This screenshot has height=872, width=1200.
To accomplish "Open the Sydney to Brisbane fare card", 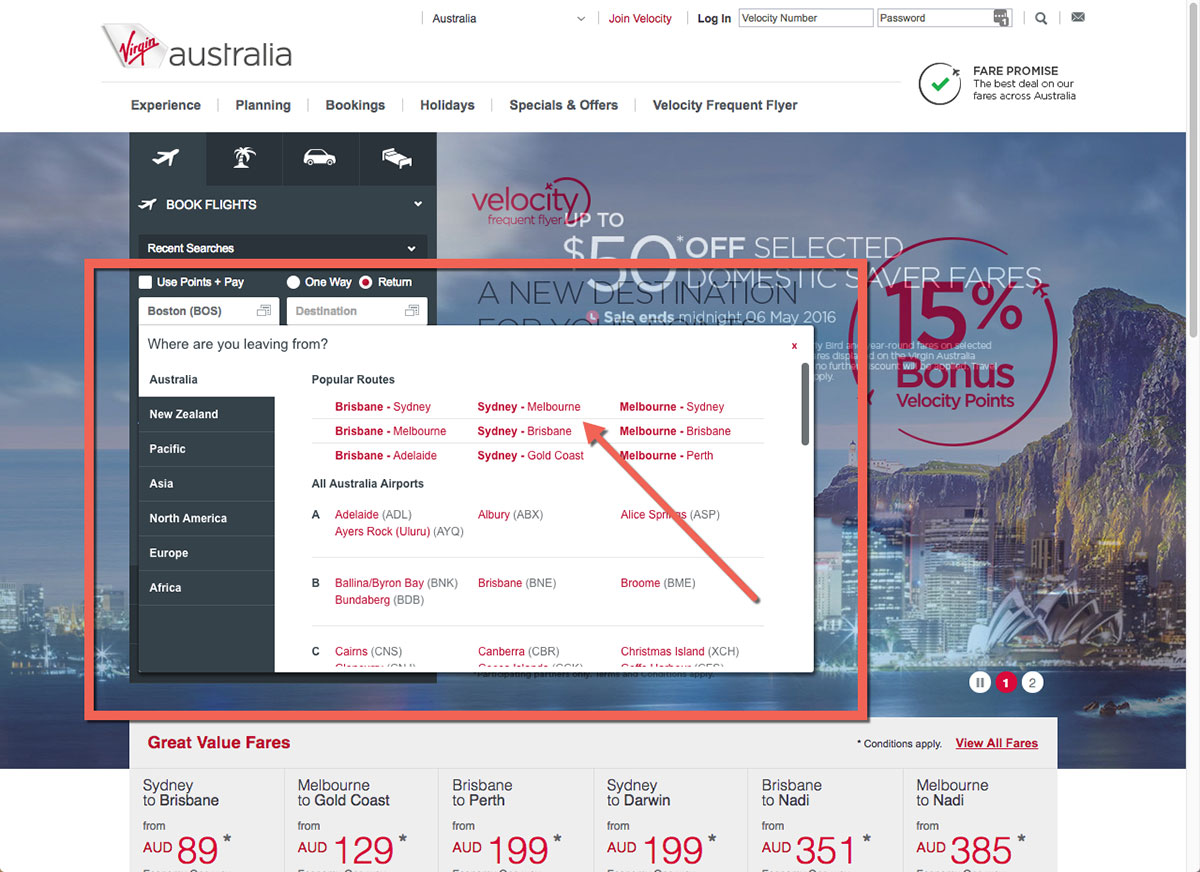I will coord(206,820).
